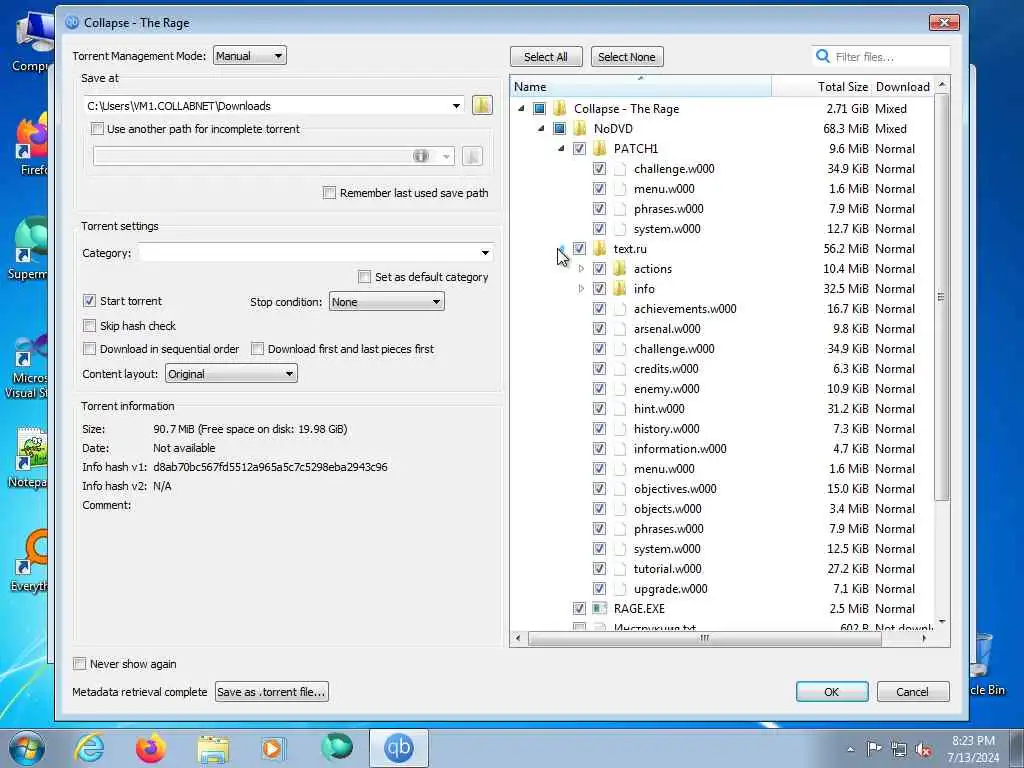Click the PATCH1 folder icon
Screen dimensions: 1024x768
[x=600, y=148]
